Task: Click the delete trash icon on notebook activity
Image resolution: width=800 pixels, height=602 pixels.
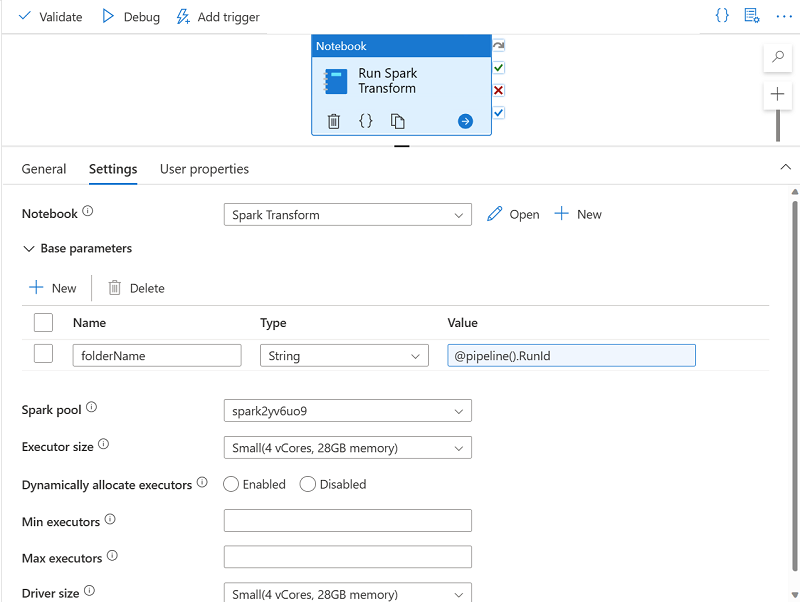Action: pos(334,121)
